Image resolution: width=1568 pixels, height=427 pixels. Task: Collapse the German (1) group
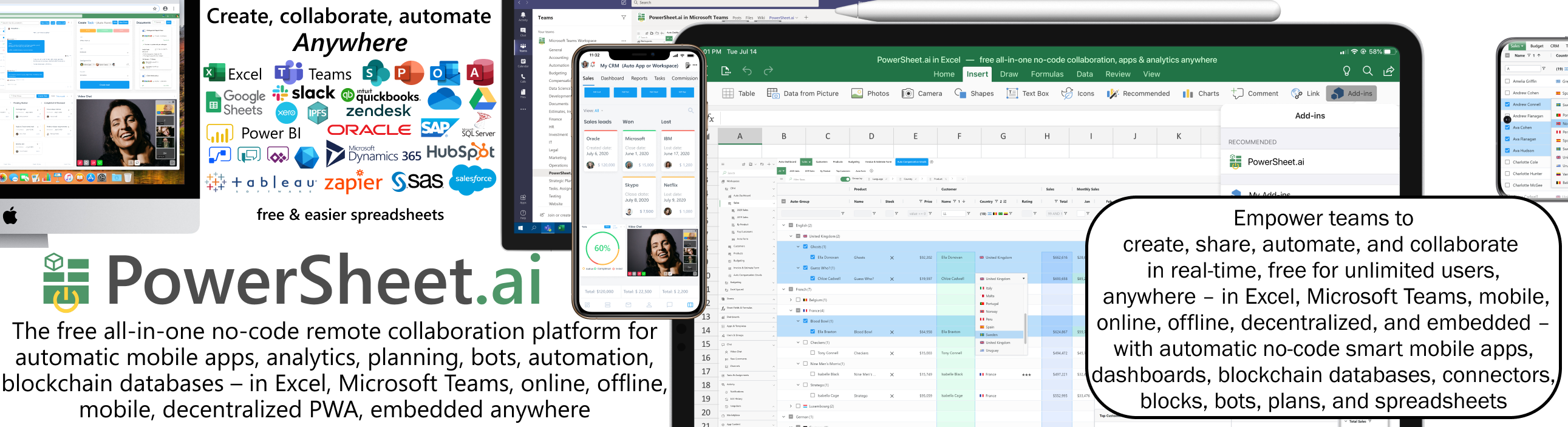(x=783, y=417)
